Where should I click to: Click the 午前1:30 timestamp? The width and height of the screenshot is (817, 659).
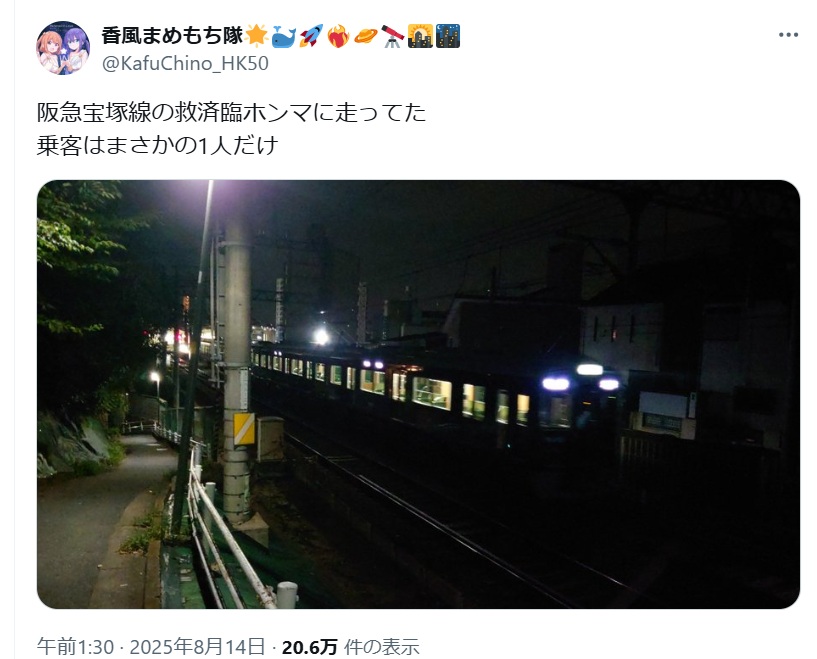tap(75, 646)
